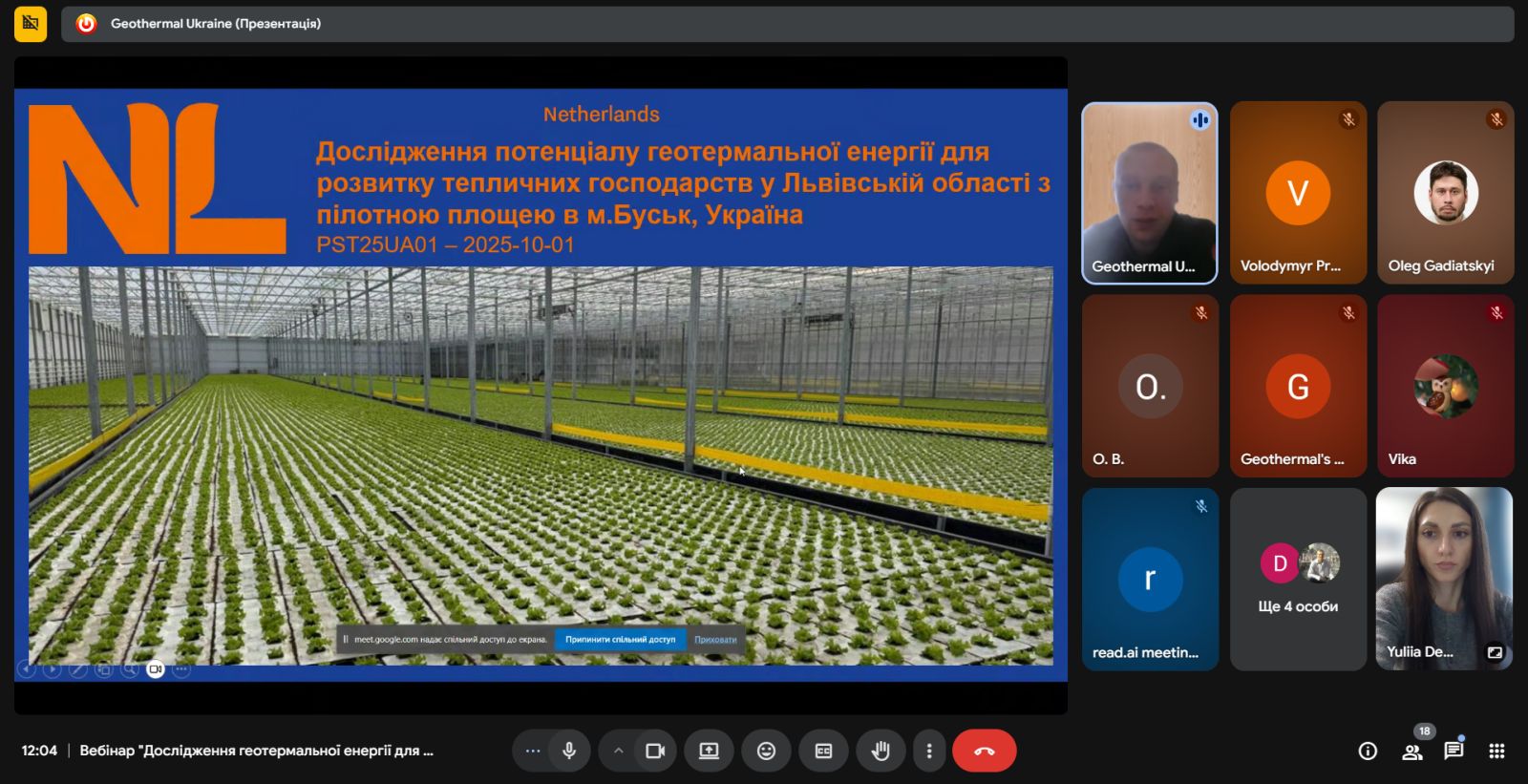Toggle the camera button

(x=655, y=751)
